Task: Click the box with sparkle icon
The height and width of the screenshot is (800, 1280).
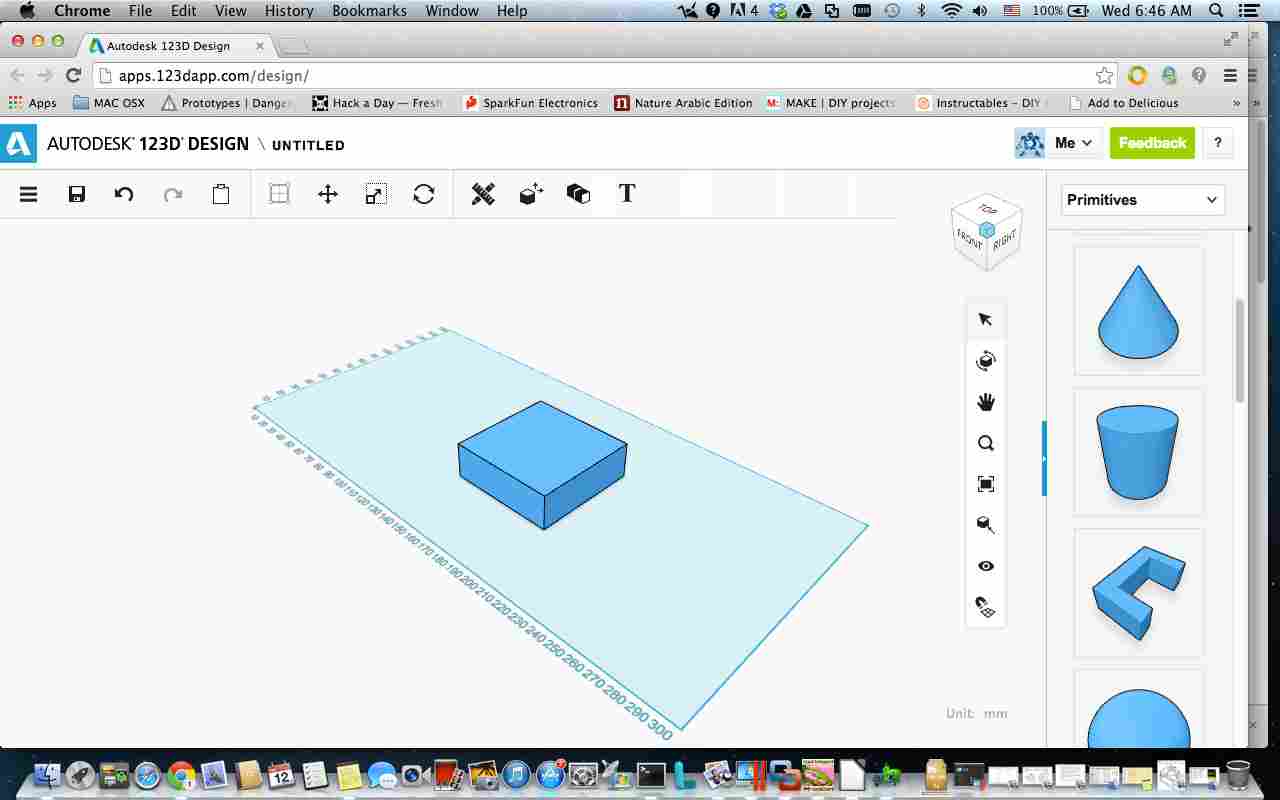Action: point(531,194)
